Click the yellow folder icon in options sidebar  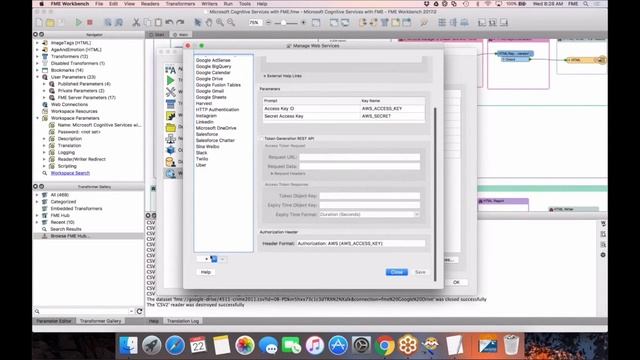pyautogui.click(x=171, y=128)
